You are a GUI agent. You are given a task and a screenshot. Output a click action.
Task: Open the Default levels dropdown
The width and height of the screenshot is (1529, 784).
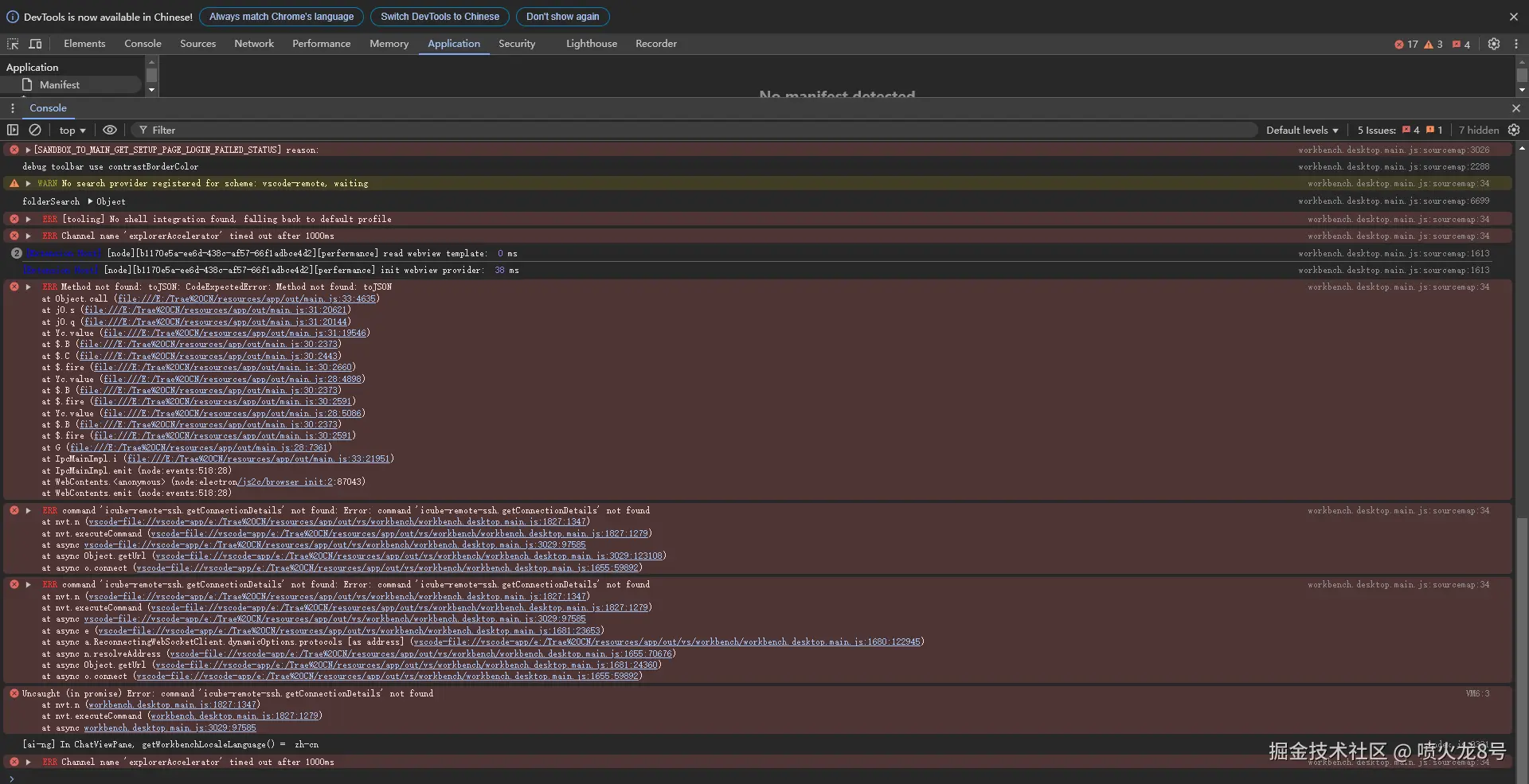tap(1302, 131)
